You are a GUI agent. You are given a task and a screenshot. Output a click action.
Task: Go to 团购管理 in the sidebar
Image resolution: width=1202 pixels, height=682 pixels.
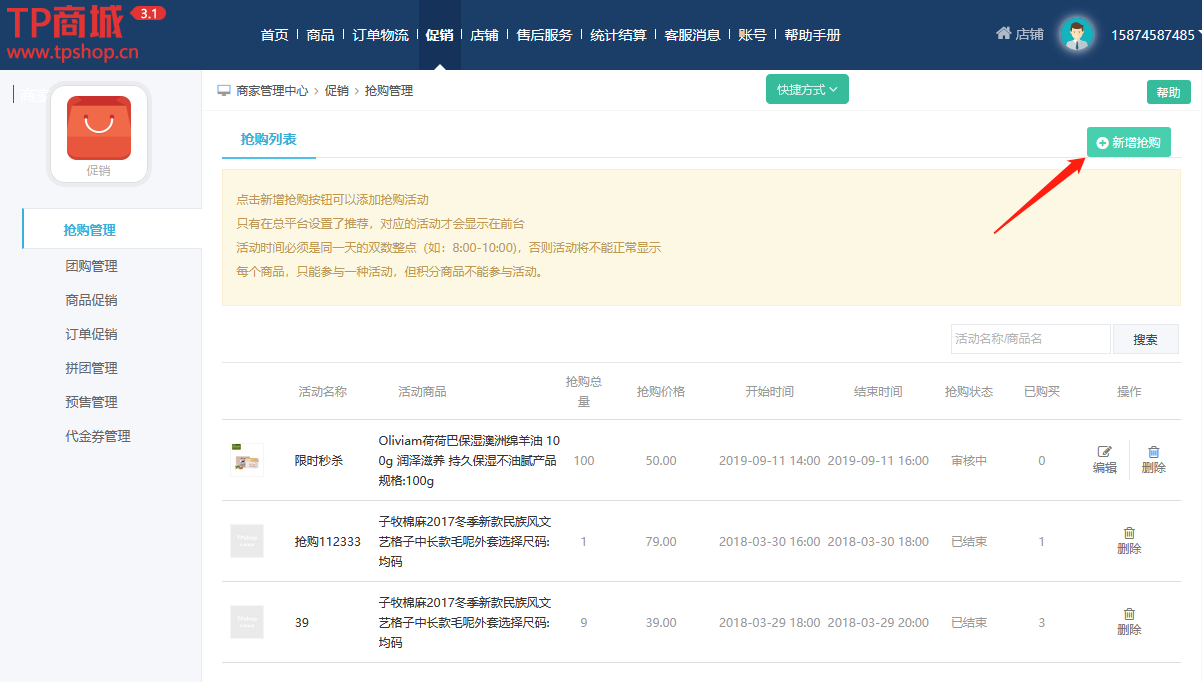click(91, 266)
